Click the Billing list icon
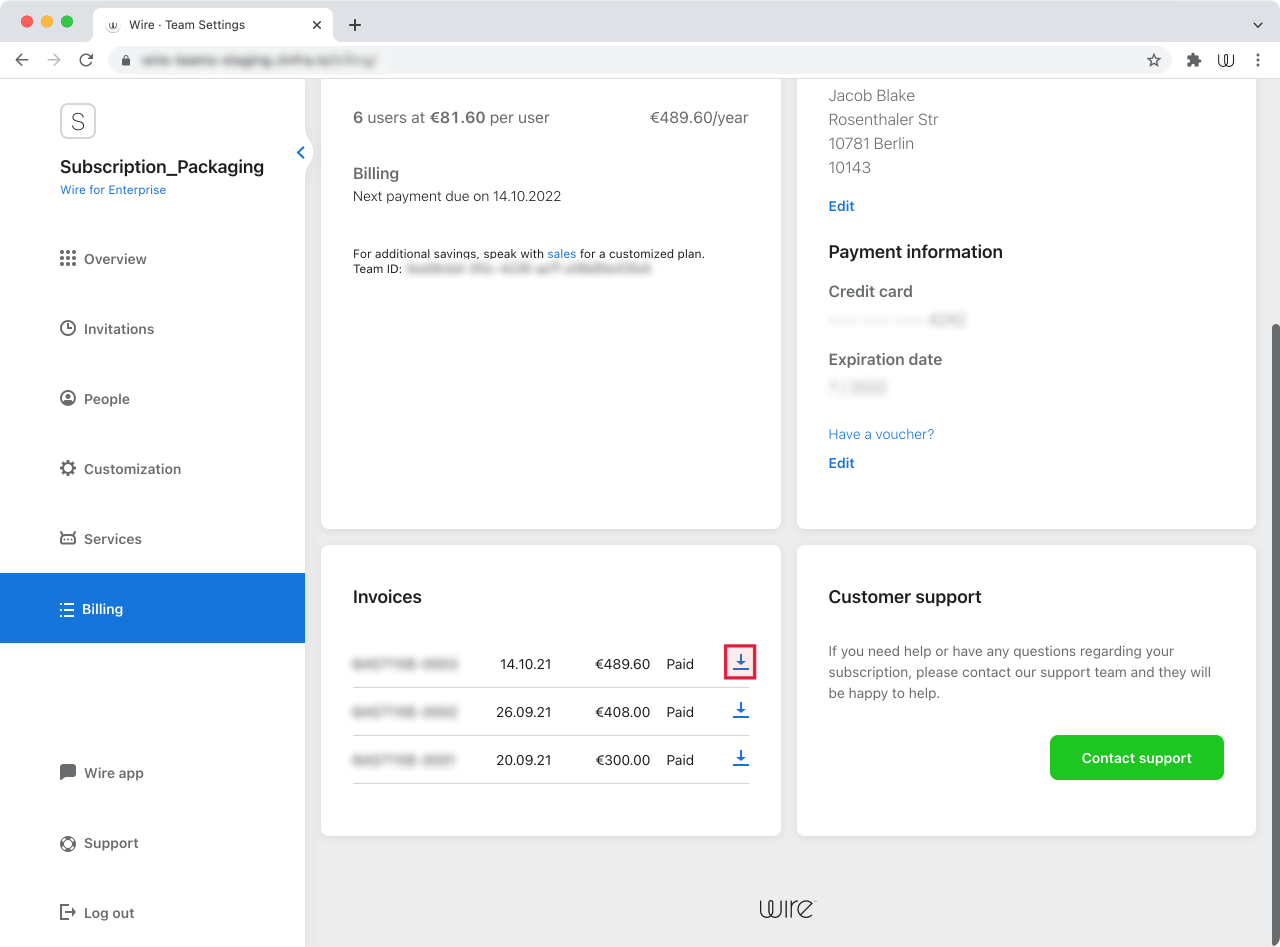 coord(67,609)
